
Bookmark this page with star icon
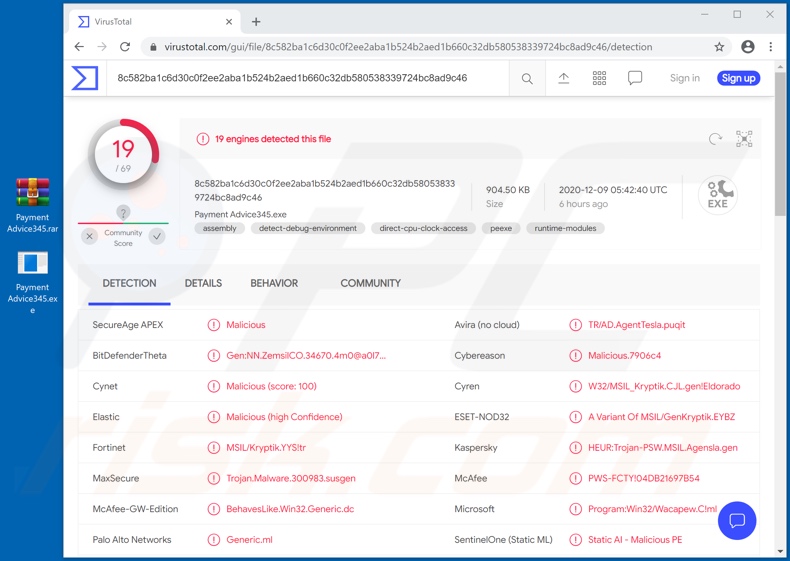click(719, 47)
